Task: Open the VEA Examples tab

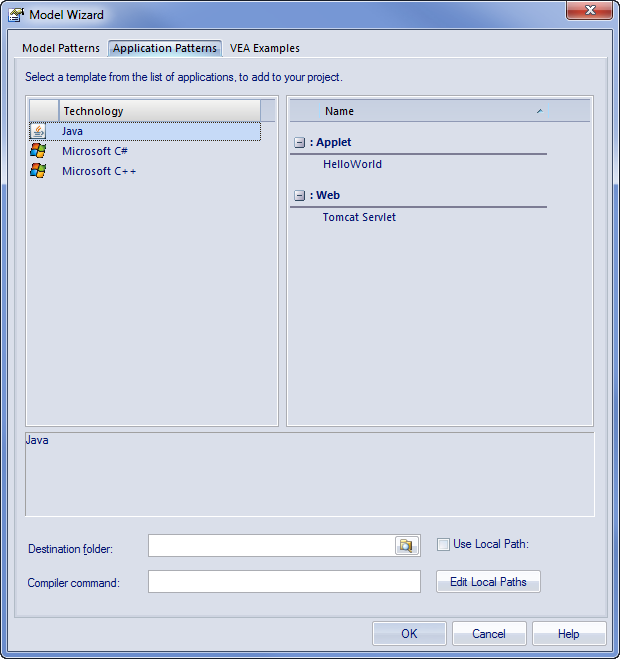Action: pos(264,48)
